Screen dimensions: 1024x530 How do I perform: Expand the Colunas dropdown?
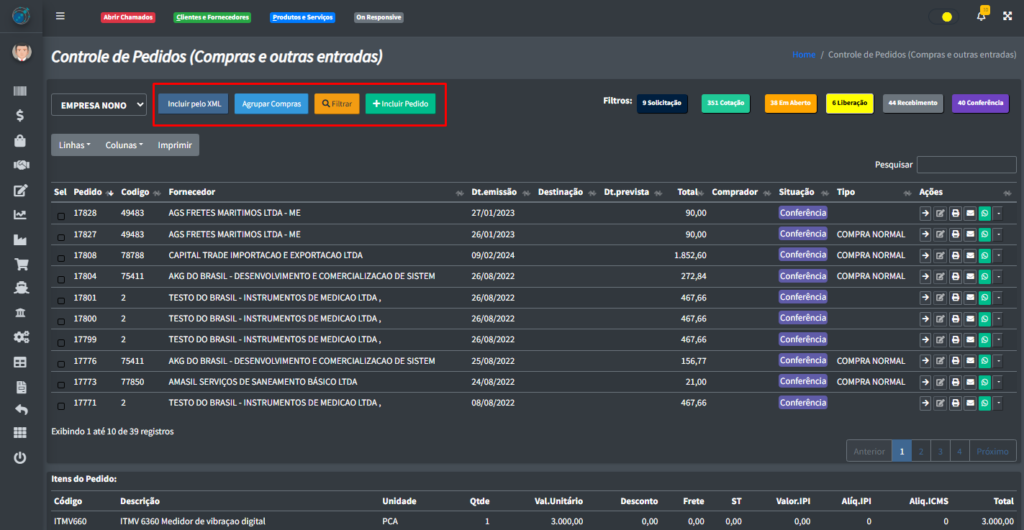(x=124, y=145)
